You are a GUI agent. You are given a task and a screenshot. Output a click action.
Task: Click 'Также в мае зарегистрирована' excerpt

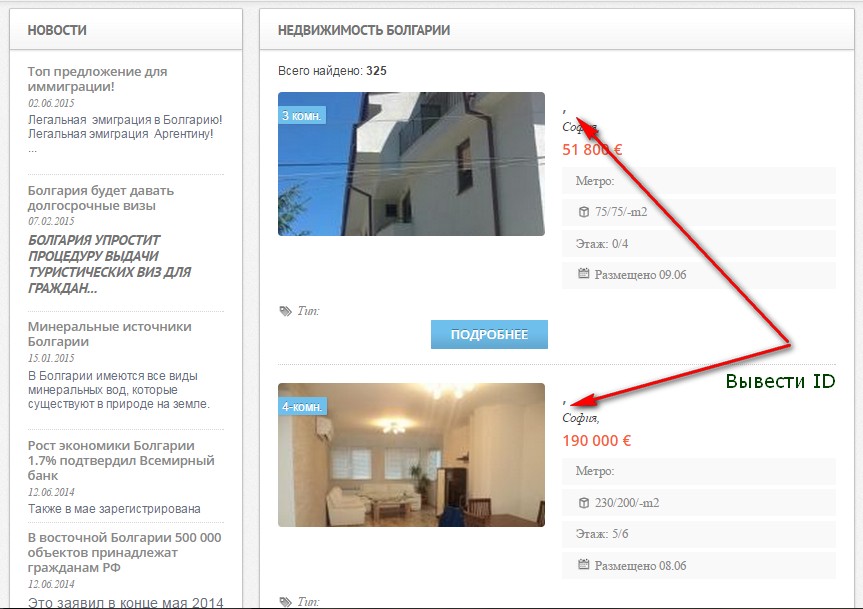[x=114, y=509]
